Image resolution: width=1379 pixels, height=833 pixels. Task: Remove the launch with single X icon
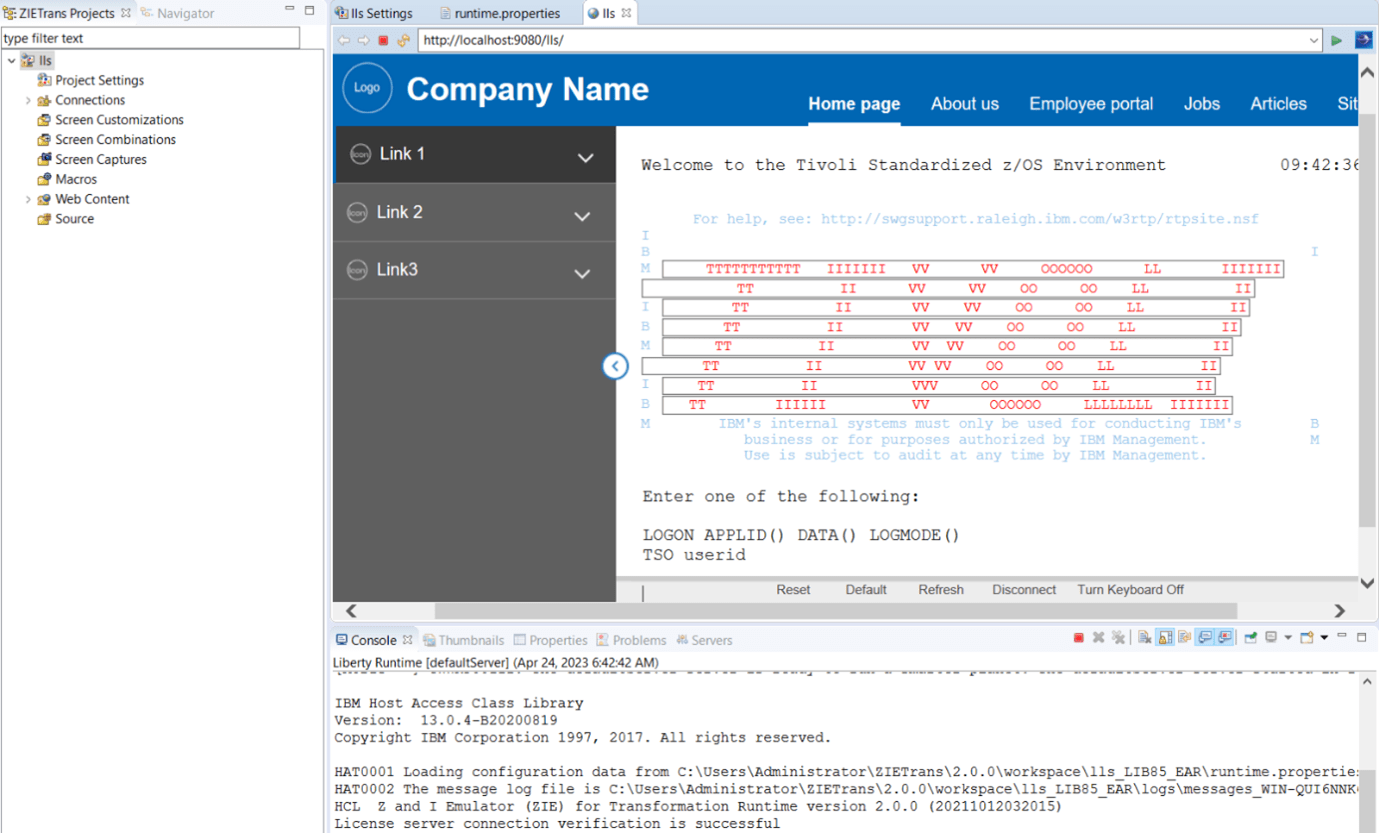coord(1098,637)
